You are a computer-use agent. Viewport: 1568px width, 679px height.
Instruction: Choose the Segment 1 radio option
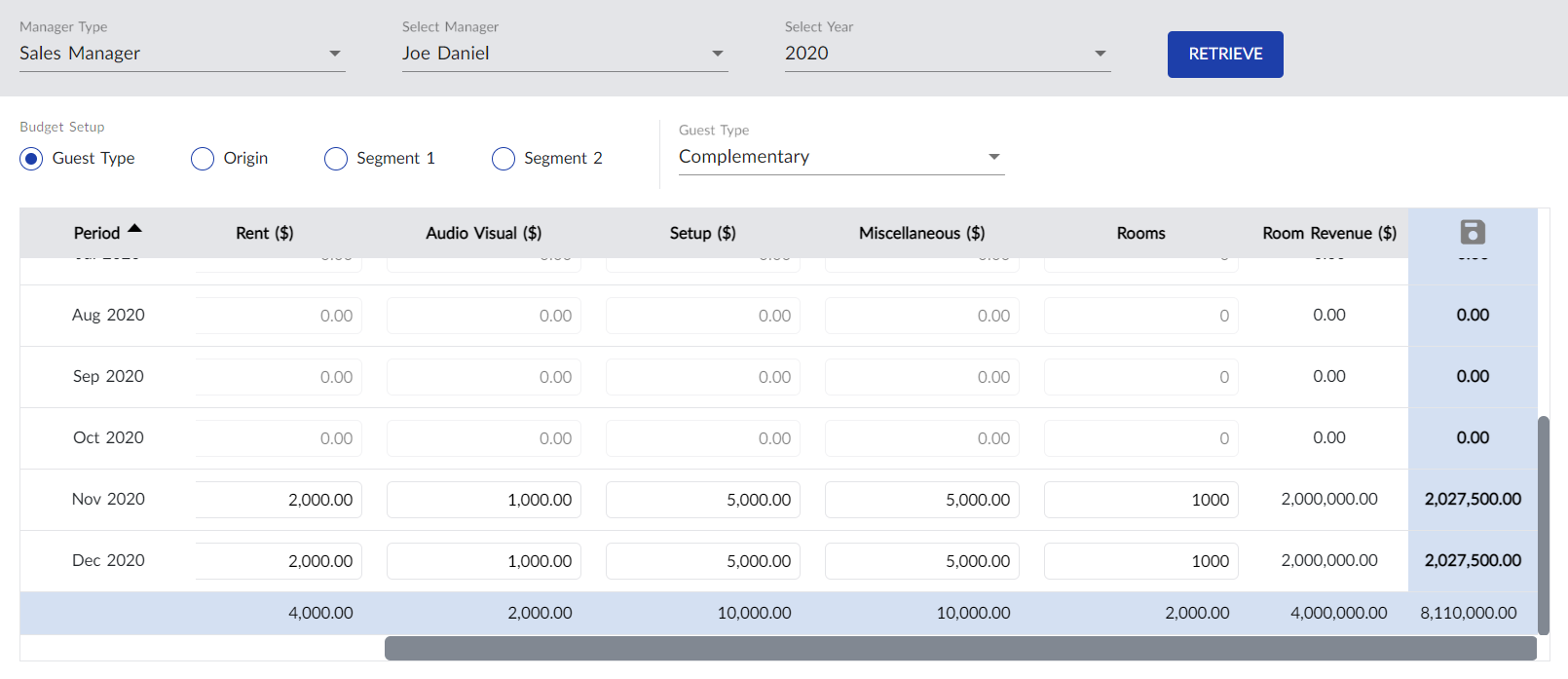[x=336, y=159]
